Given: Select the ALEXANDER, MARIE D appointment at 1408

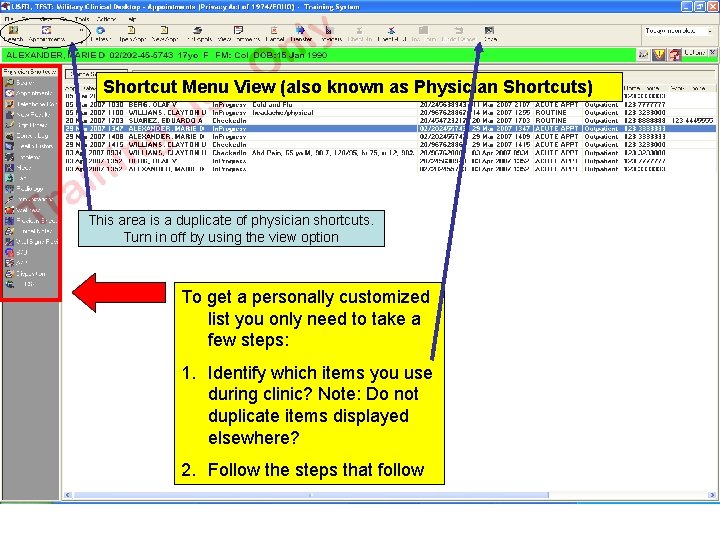Looking at the screenshot, I should [x=389, y=136].
